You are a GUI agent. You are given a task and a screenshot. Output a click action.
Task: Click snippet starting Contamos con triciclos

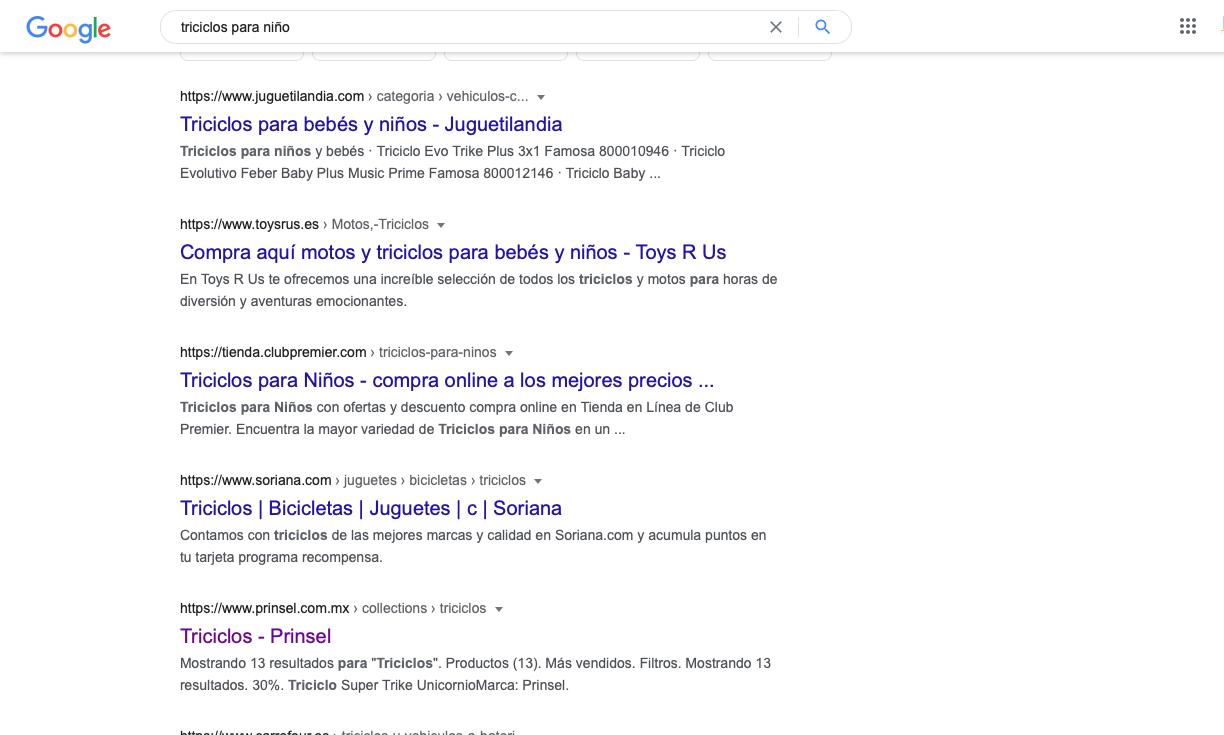(473, 546)
